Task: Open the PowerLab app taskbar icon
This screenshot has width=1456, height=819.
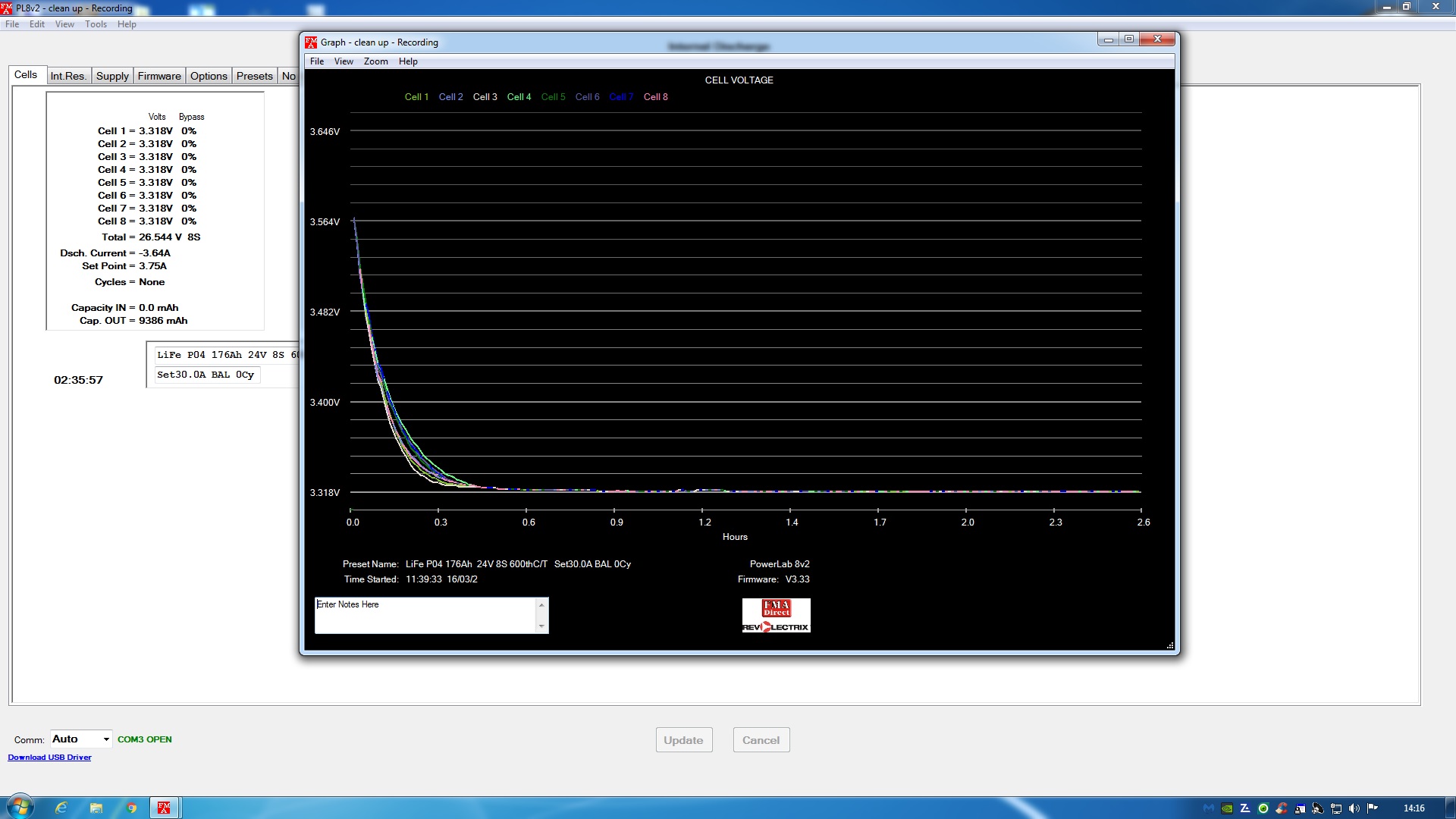Action: pos(164,808)
